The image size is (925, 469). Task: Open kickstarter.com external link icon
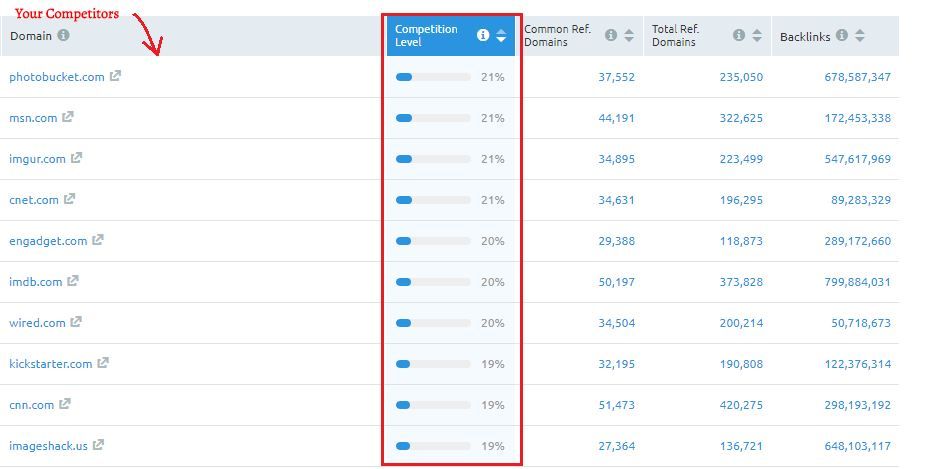pyautogui.click(x=103, y=363)
